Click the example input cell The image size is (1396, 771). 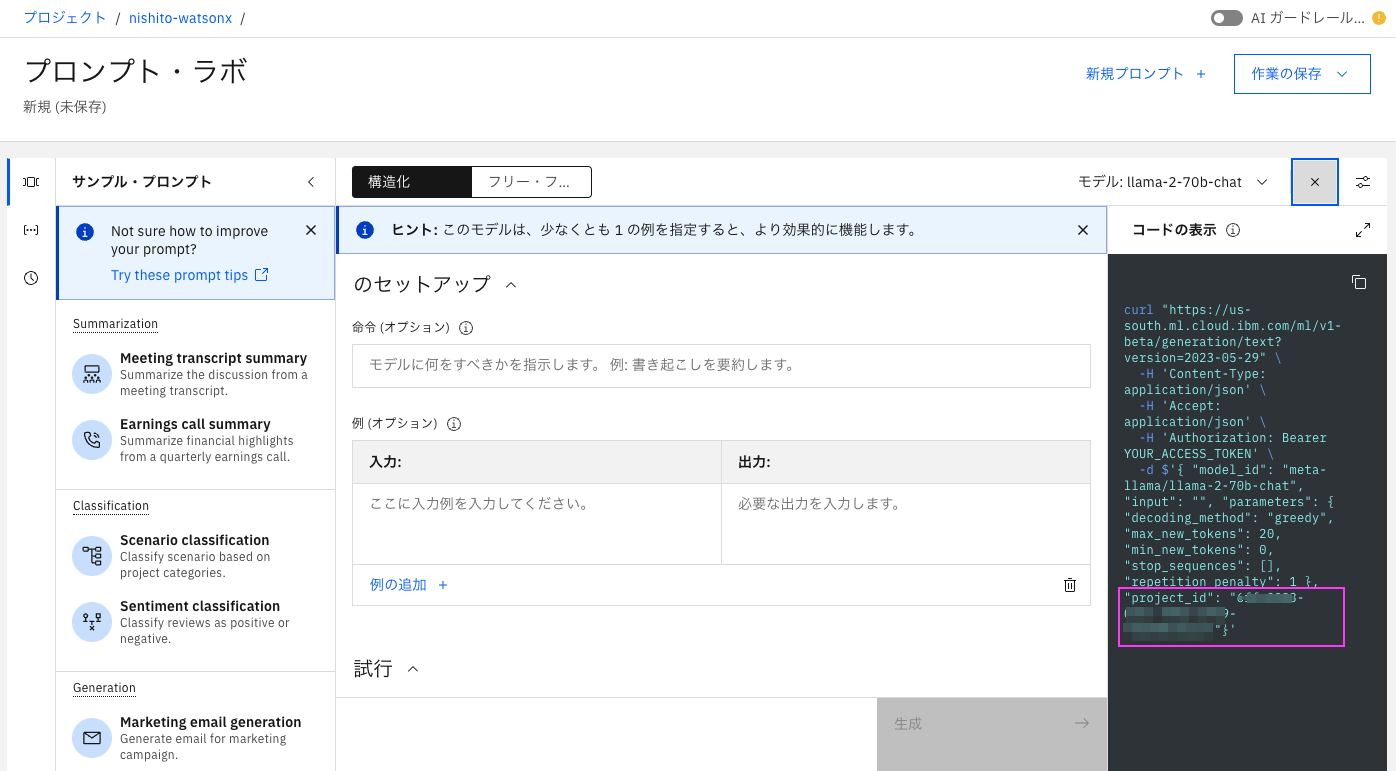click(x=537, y=524)
